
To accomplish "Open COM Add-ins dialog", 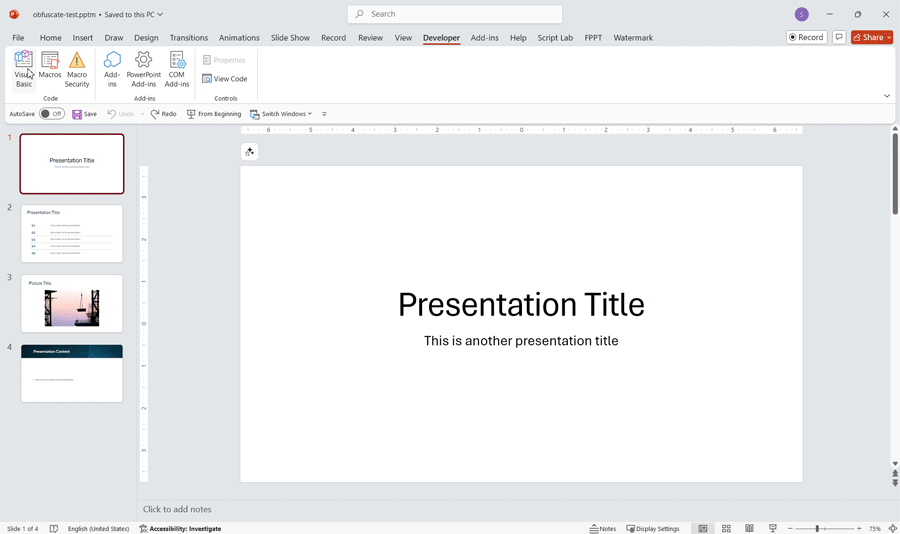I will click(177, 70).
